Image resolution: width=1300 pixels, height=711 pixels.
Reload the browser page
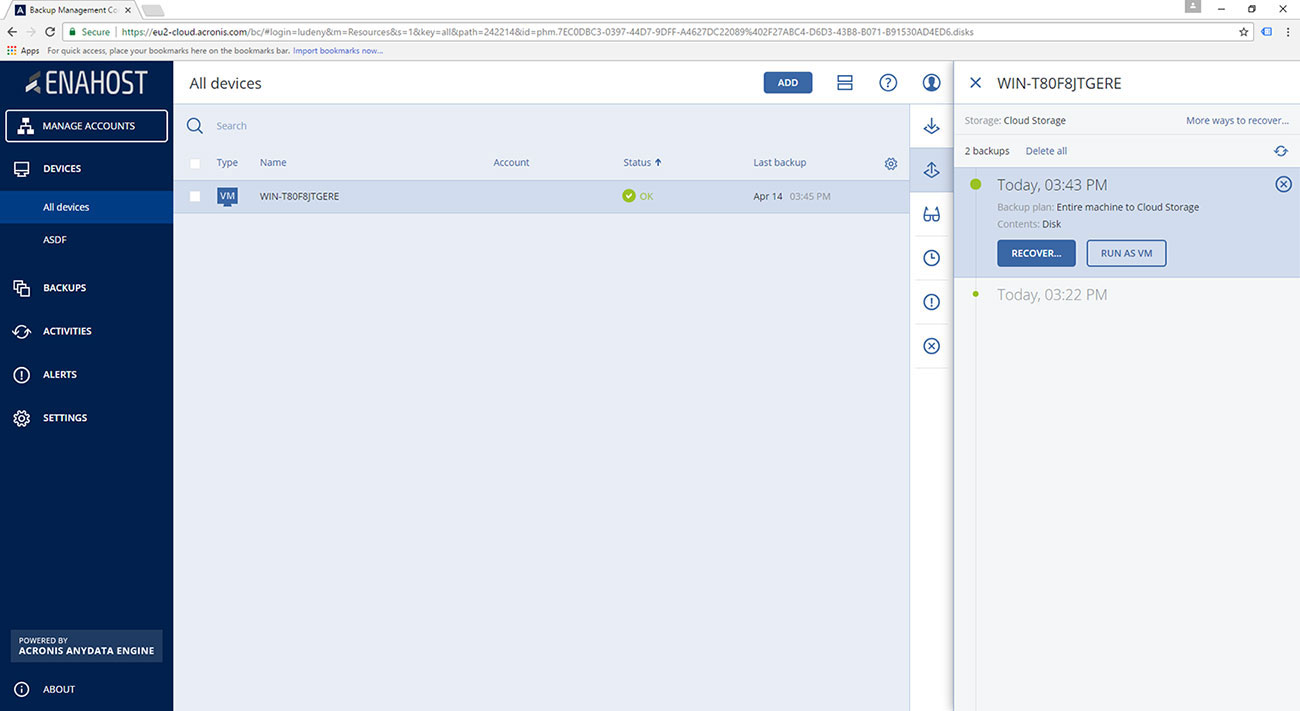click(50, 32)
